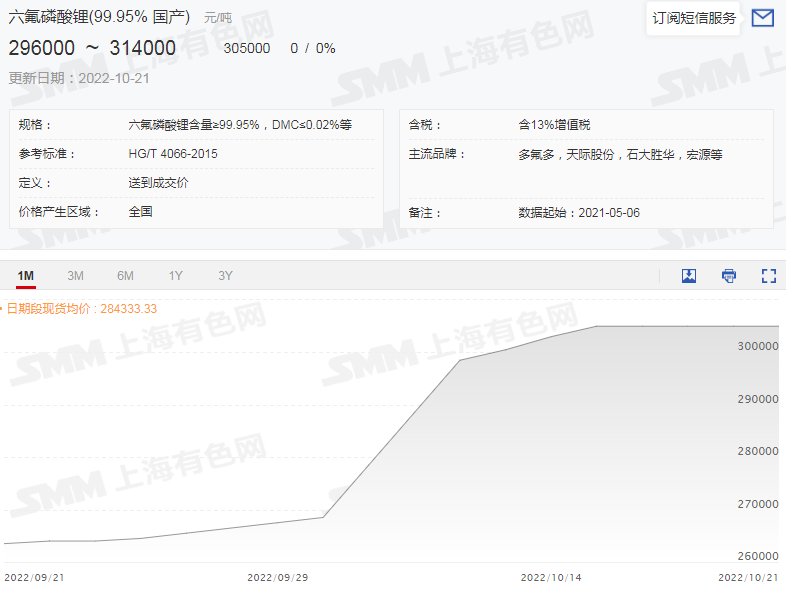Select the 3M time range tab

click(x=75, y=276)
